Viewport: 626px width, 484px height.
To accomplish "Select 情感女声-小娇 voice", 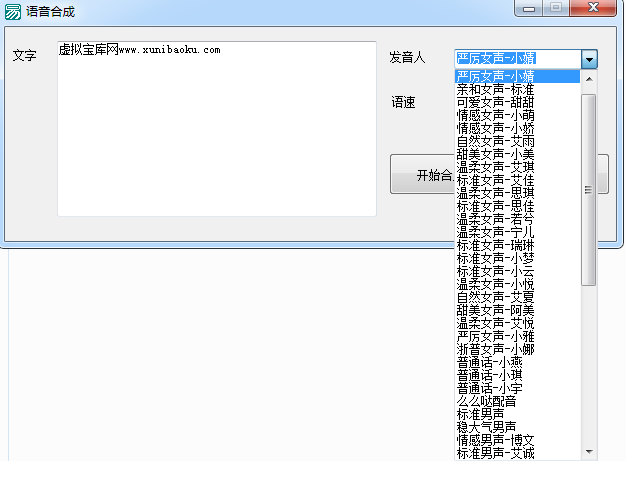I will point(517,128).
